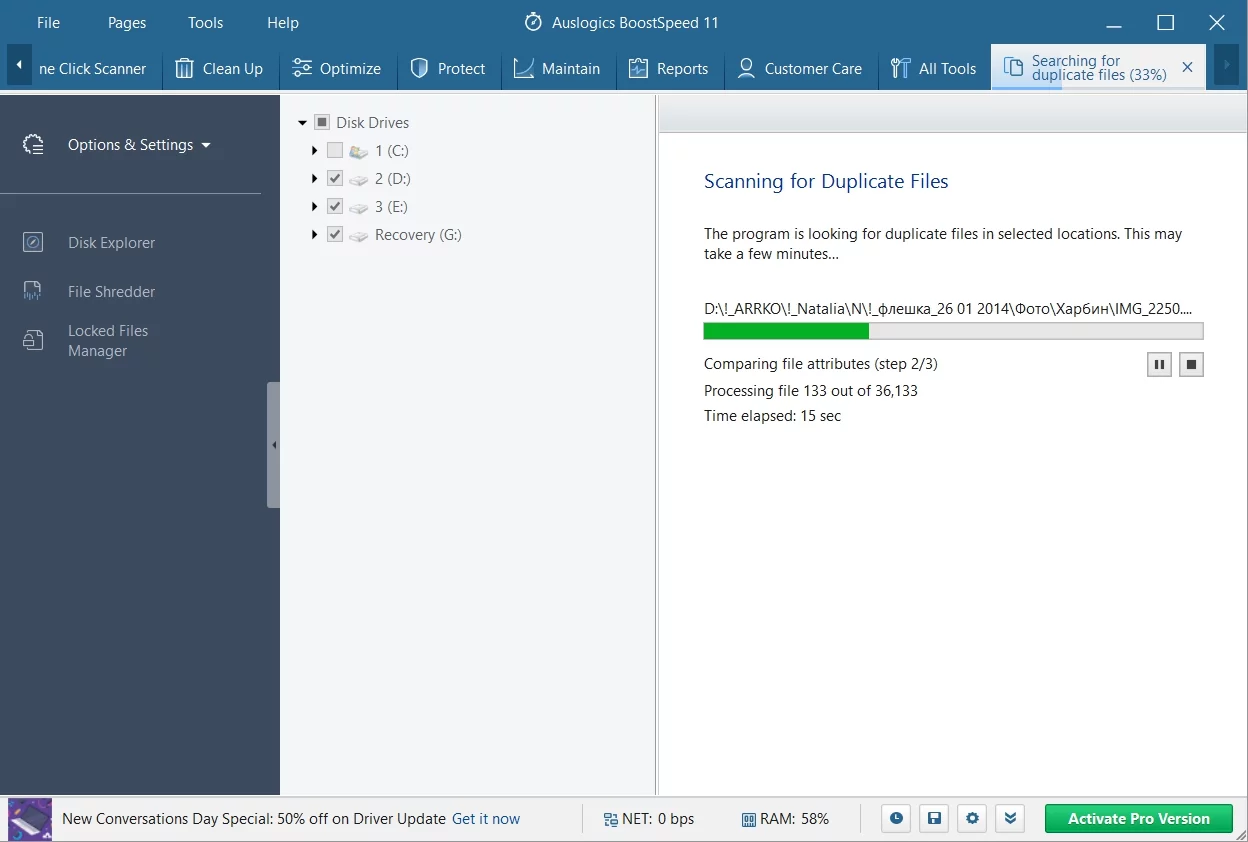The height and width of the screenshot is (842, 1248).
Task: Open the Options & Settings dropdown
Action: [139, 145]
